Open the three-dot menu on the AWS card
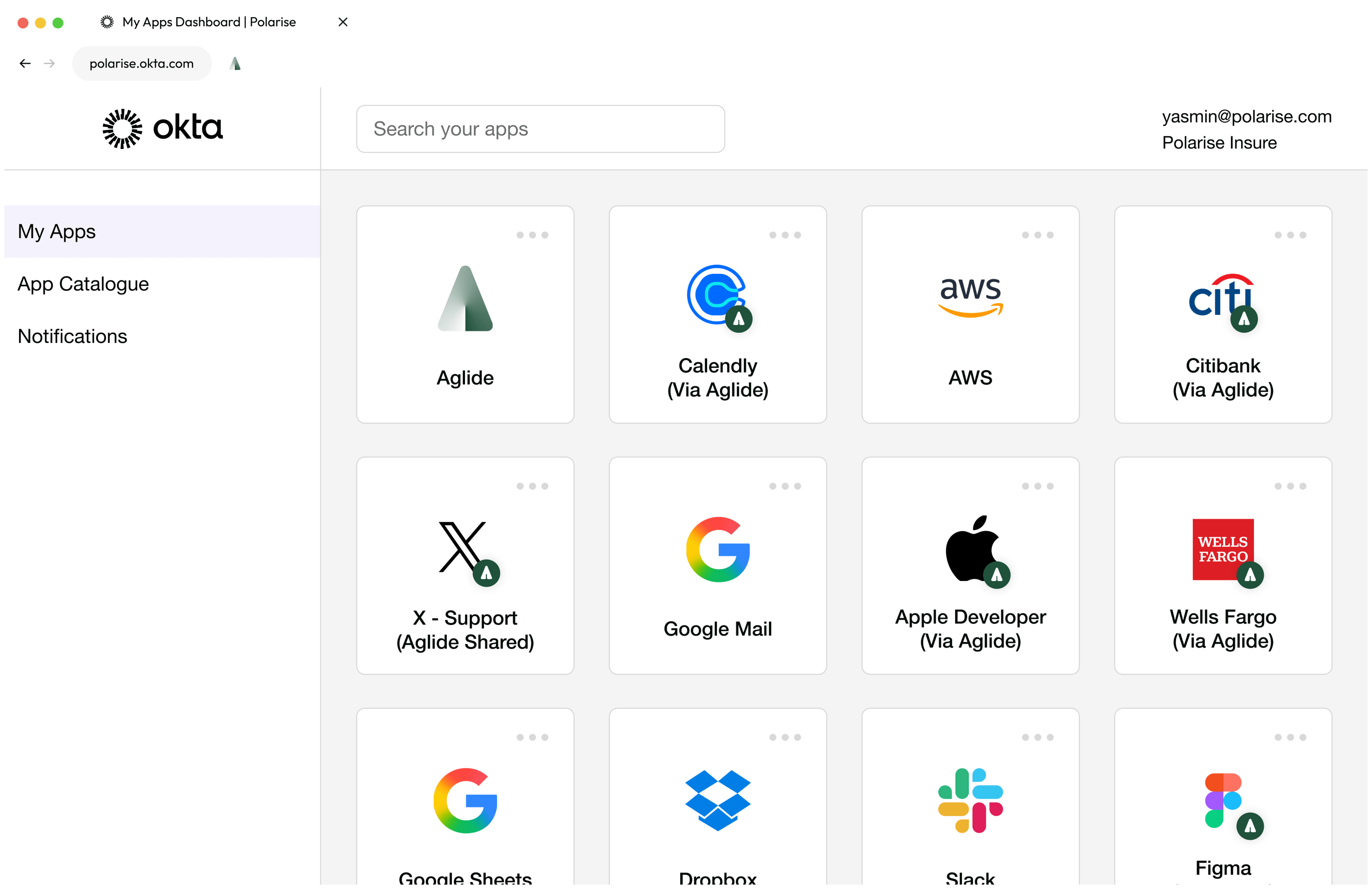The height and width of the screenshot is (889, 1372). coord(1037,235)
